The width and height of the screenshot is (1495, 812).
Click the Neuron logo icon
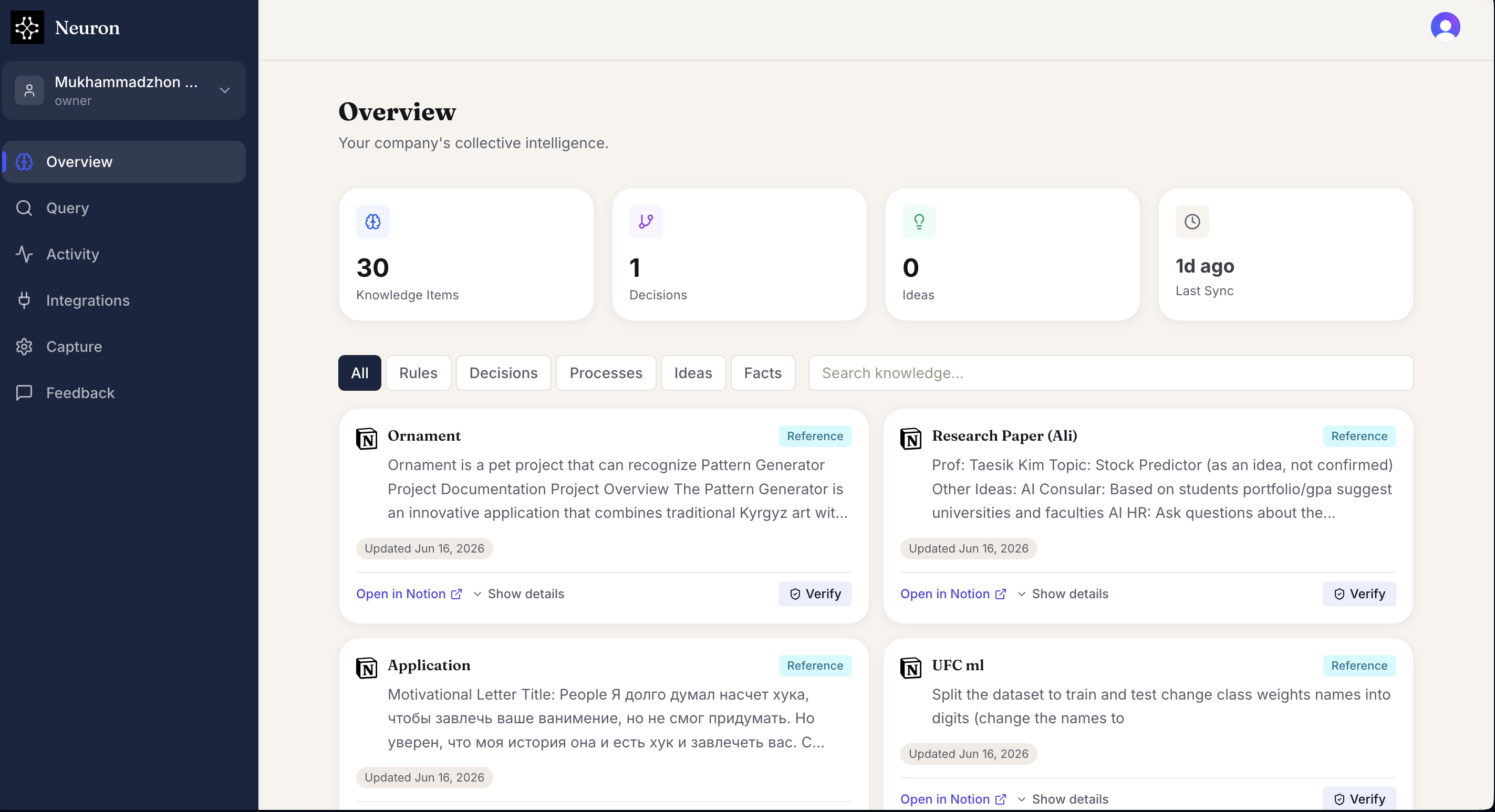pos(27,27)
